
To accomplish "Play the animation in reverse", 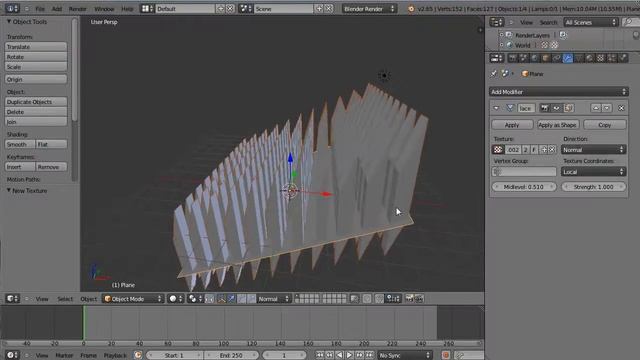I will (x=339, y=355).
